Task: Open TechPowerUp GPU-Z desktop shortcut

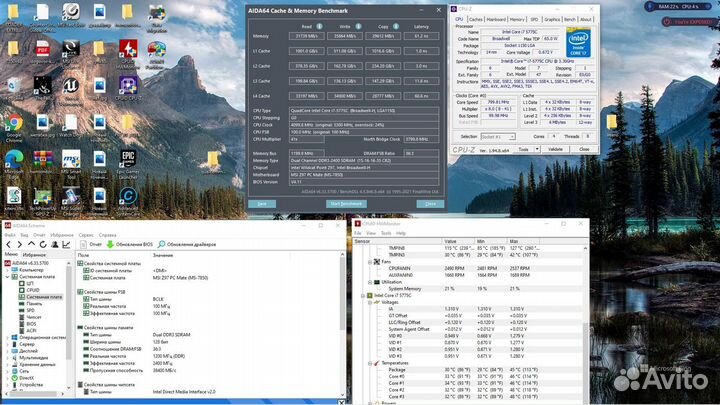Action: (42, 201)
